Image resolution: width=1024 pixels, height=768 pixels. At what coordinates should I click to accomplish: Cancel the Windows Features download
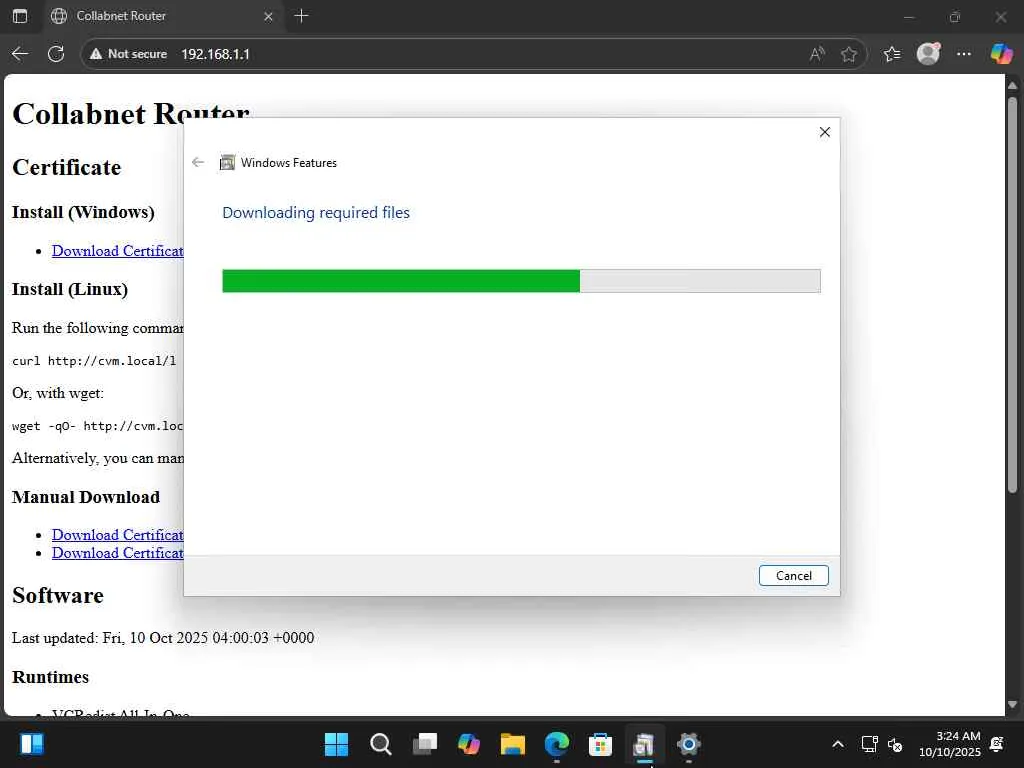(x=793, y=575)
